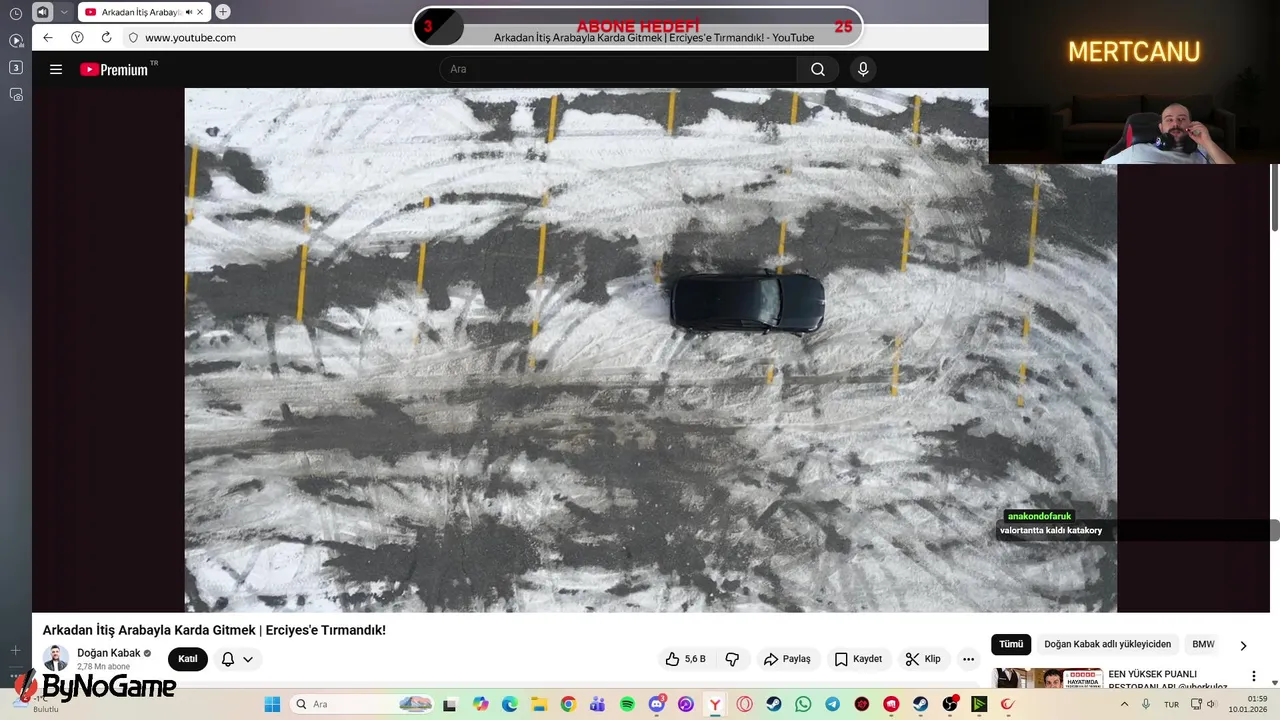This screenshot has width=1280, height=720.
Task: Mute audio on the YouTube tab
Action: tap(189, 12)
